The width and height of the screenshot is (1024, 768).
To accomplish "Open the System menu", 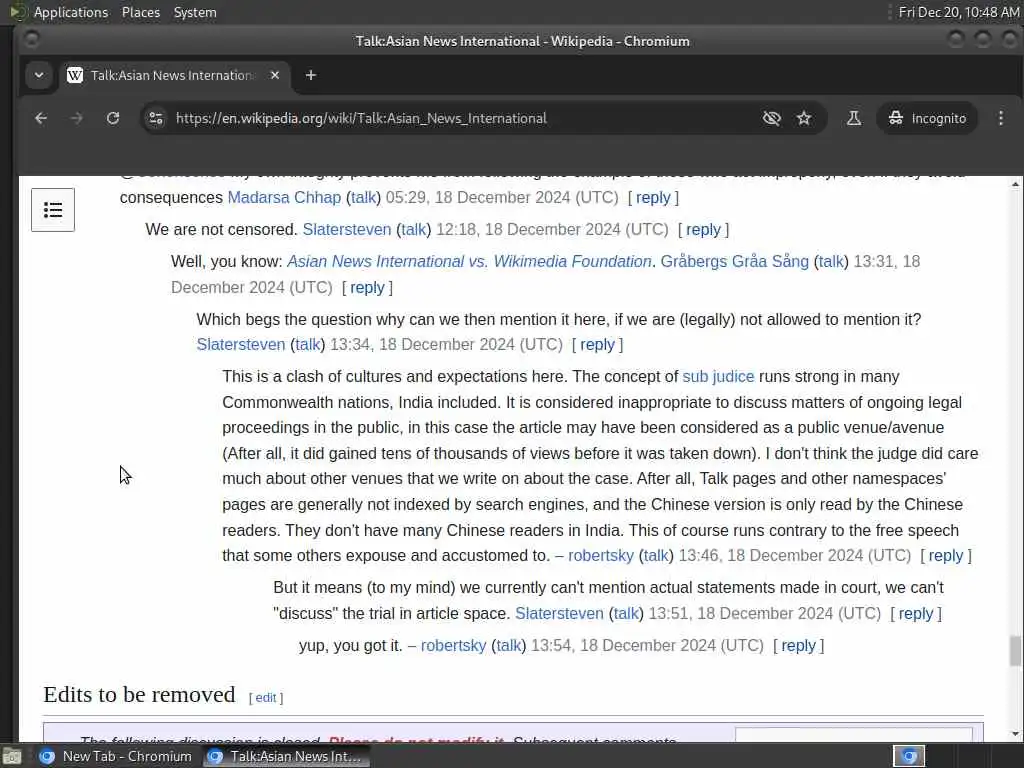I will coord(195,12).
